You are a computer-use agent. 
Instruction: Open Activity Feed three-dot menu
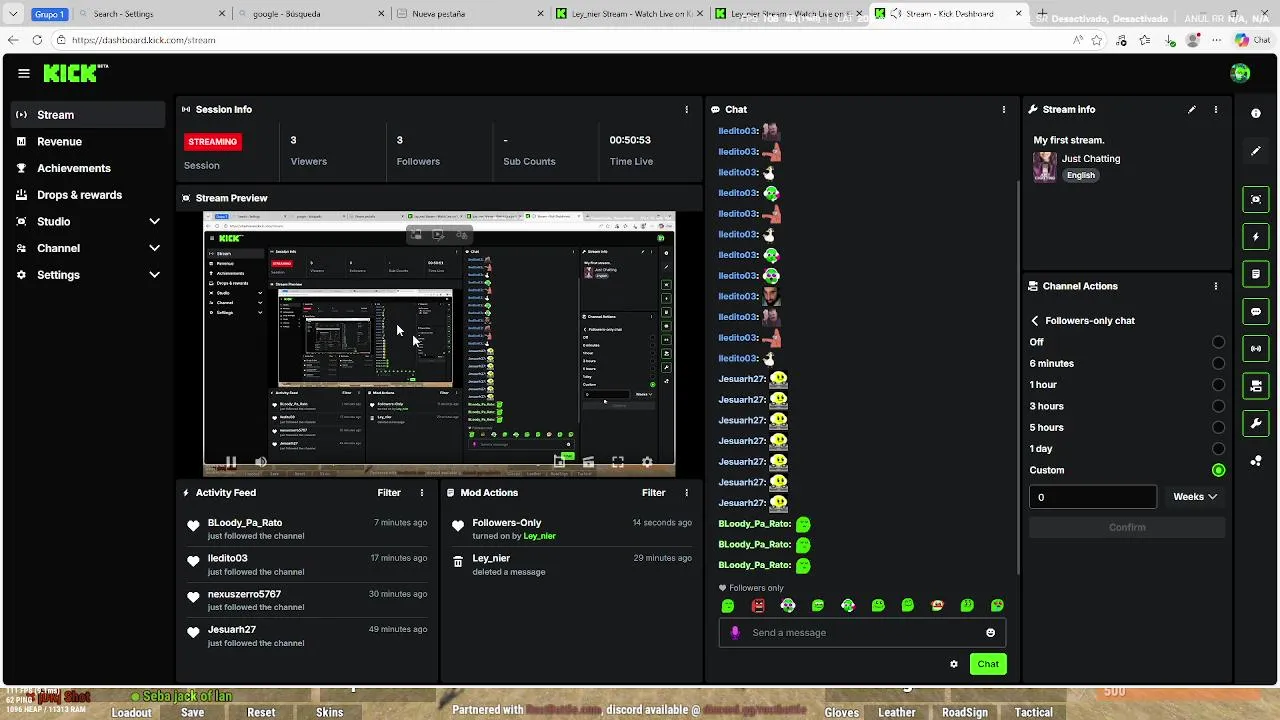pyautogui.click(x=422, y=493)
